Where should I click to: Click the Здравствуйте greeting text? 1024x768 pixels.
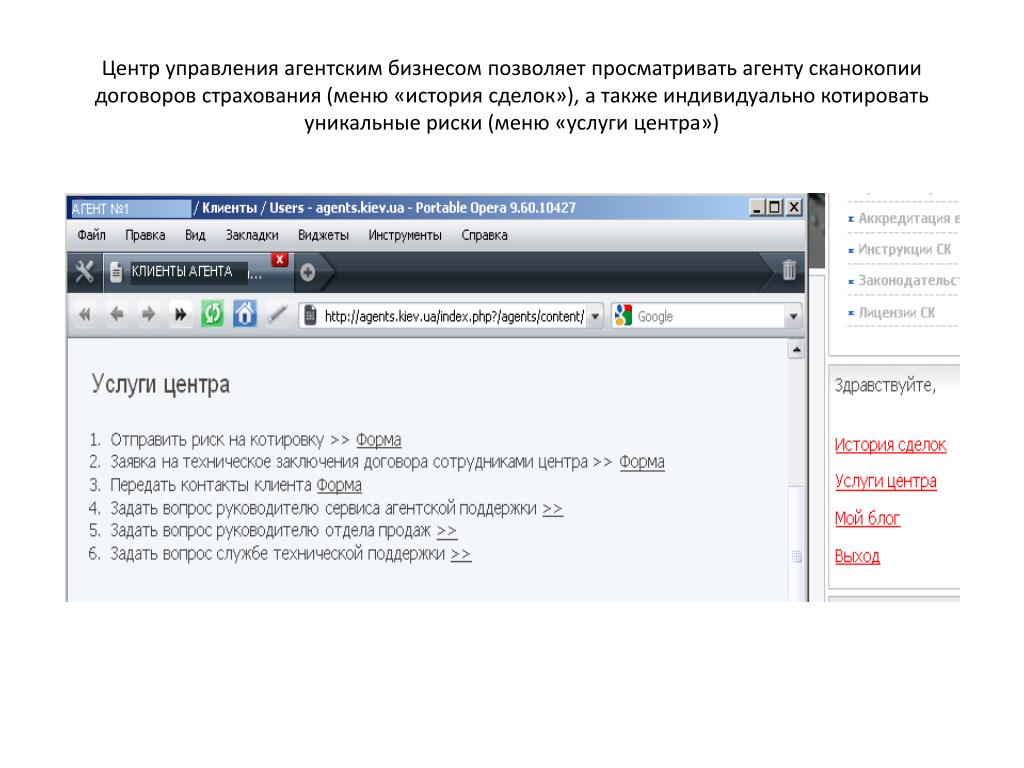885,386
